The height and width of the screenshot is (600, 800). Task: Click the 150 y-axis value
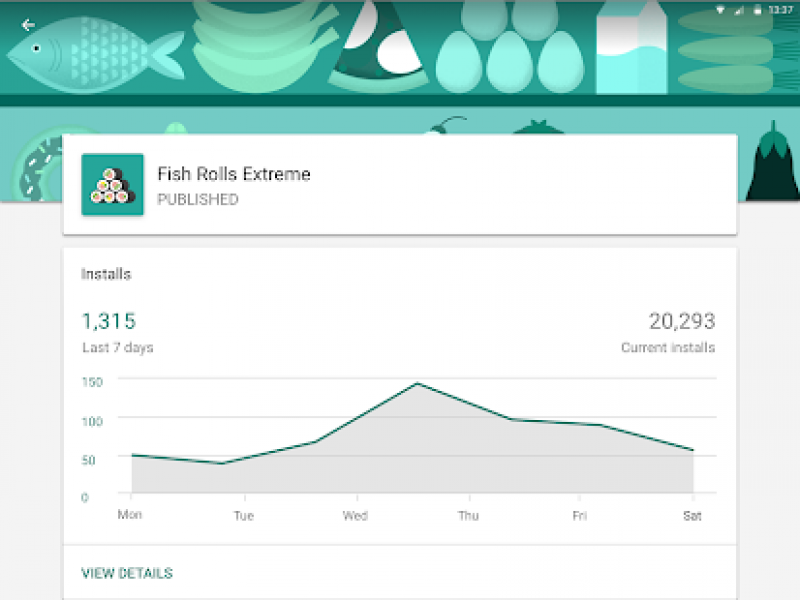(x=92, y=382)
